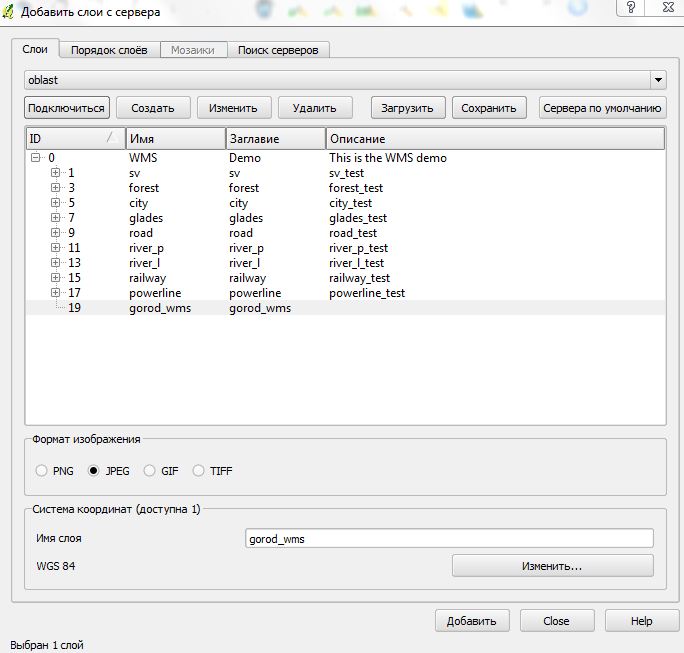Select GIF image format
The width and height of the screenshot is (684, 653).
click(150, 470)
